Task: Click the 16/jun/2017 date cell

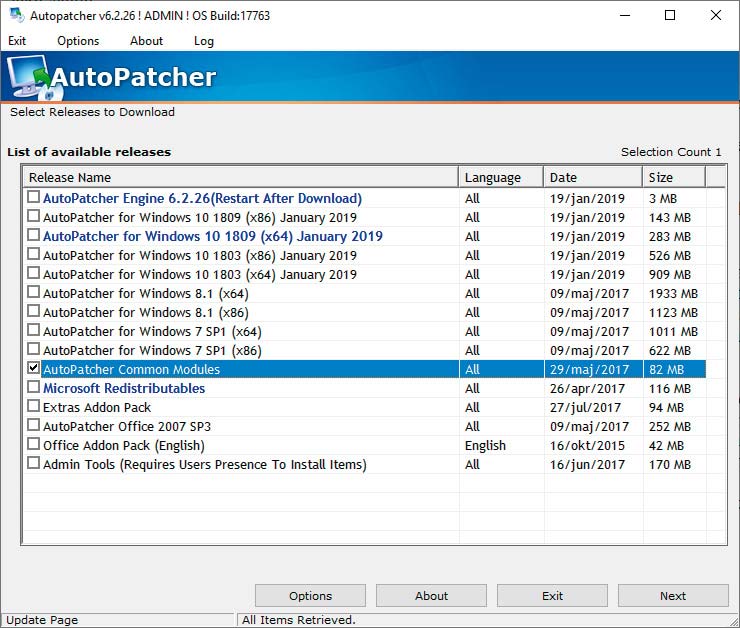Action: pos(587,465)
